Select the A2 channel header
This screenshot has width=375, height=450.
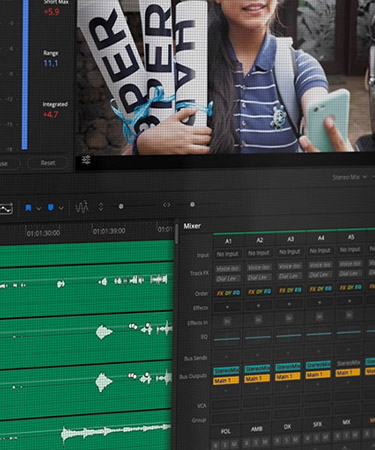pyautogui.click(x=260, y=240)
